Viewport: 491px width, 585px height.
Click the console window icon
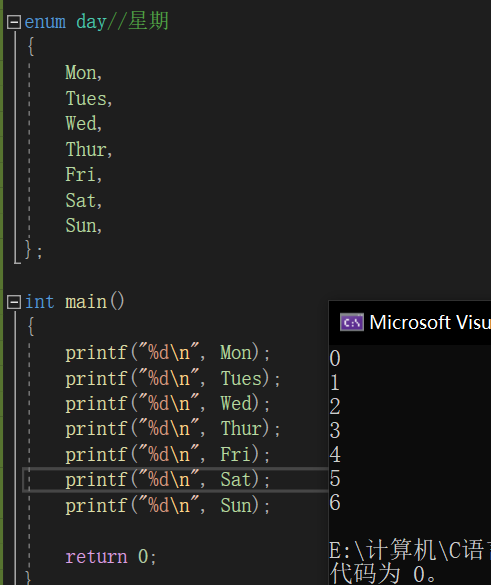351,322
